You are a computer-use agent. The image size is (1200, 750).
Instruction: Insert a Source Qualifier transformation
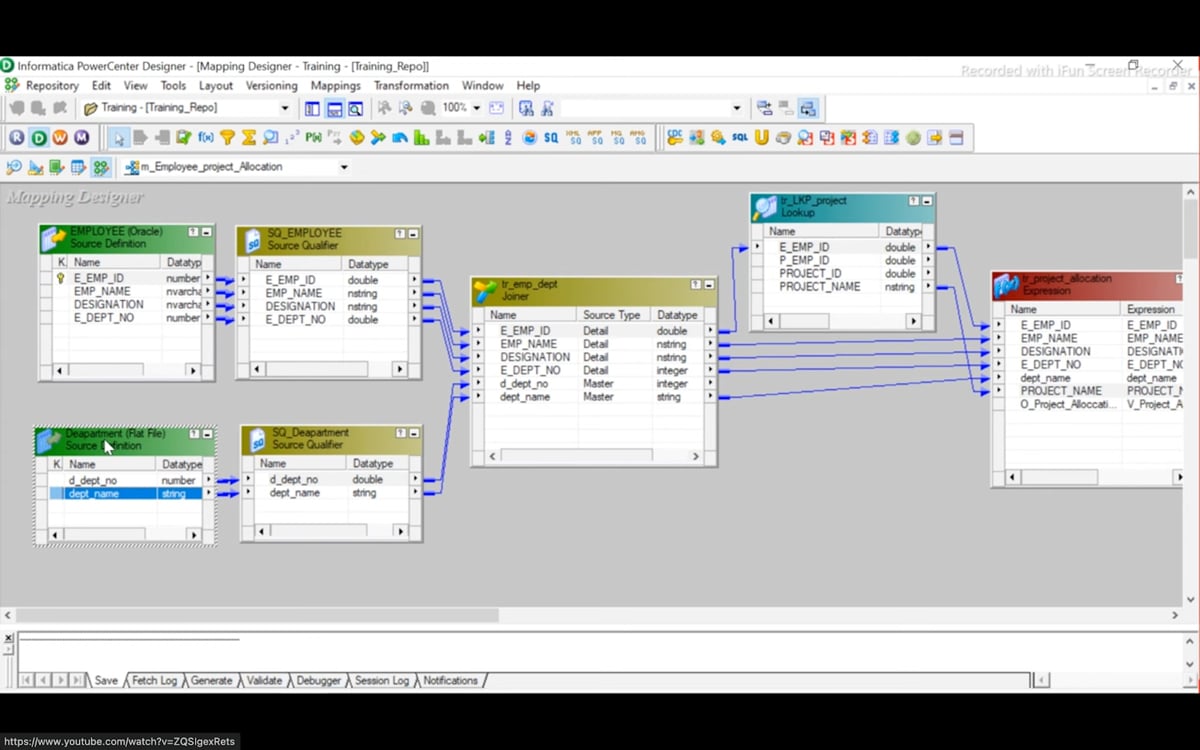tap(550, 138)
